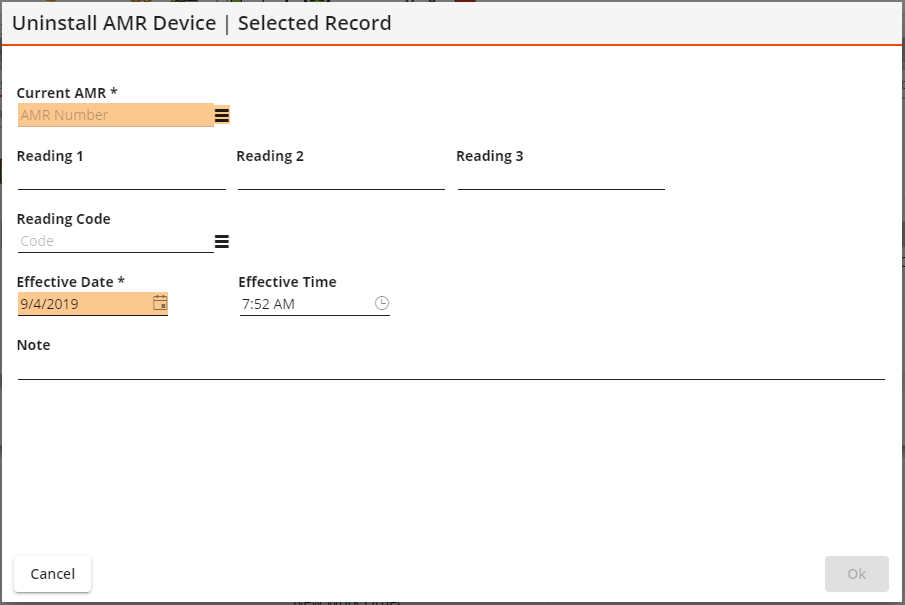Click the Effective Time label
The width and height of the screenshot is (905, 605).
click(x=287, y=282)
